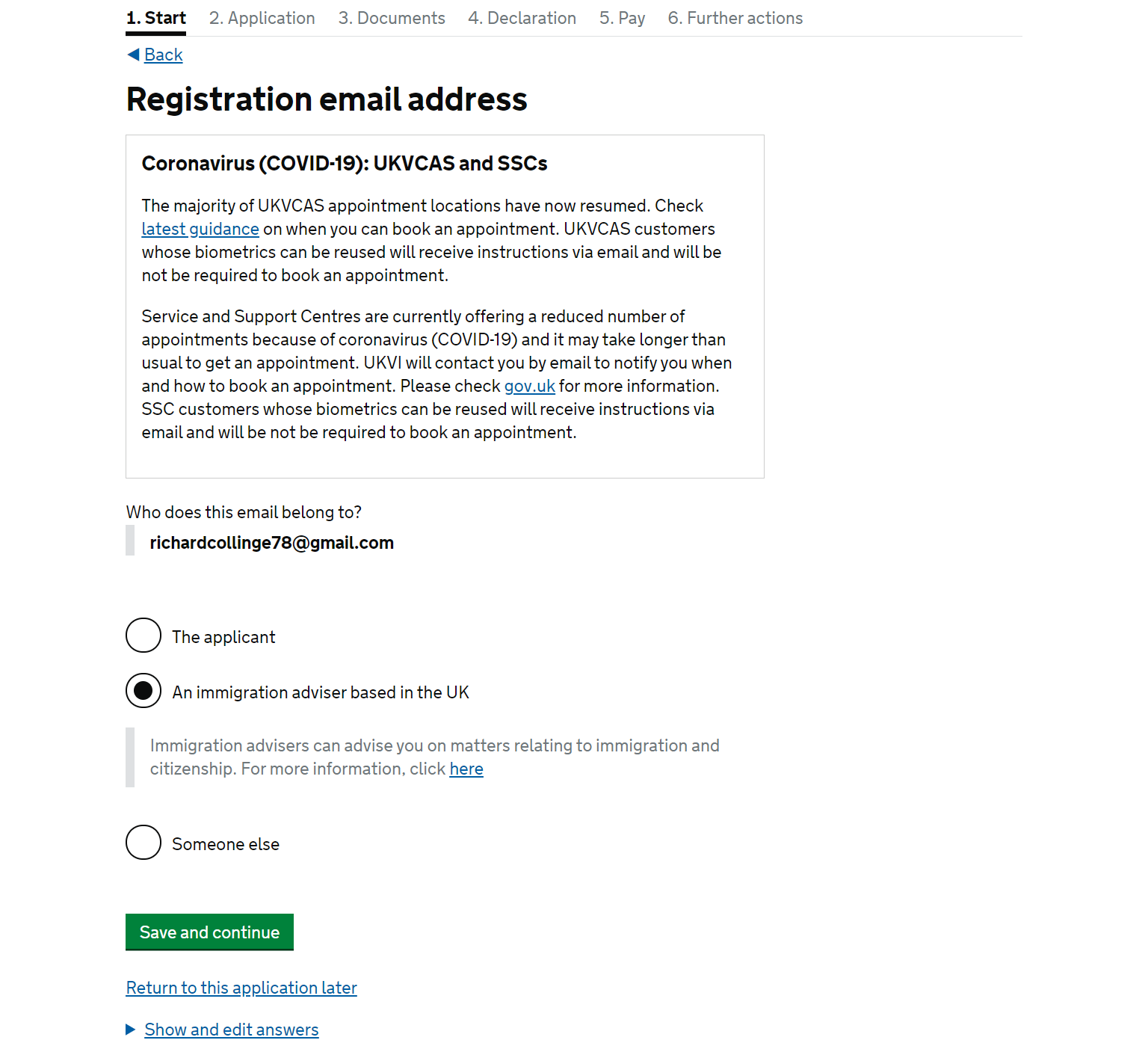Screen dimensions: 1148x1049
Task: Go to the 3. Documents step
Action: 392,18
